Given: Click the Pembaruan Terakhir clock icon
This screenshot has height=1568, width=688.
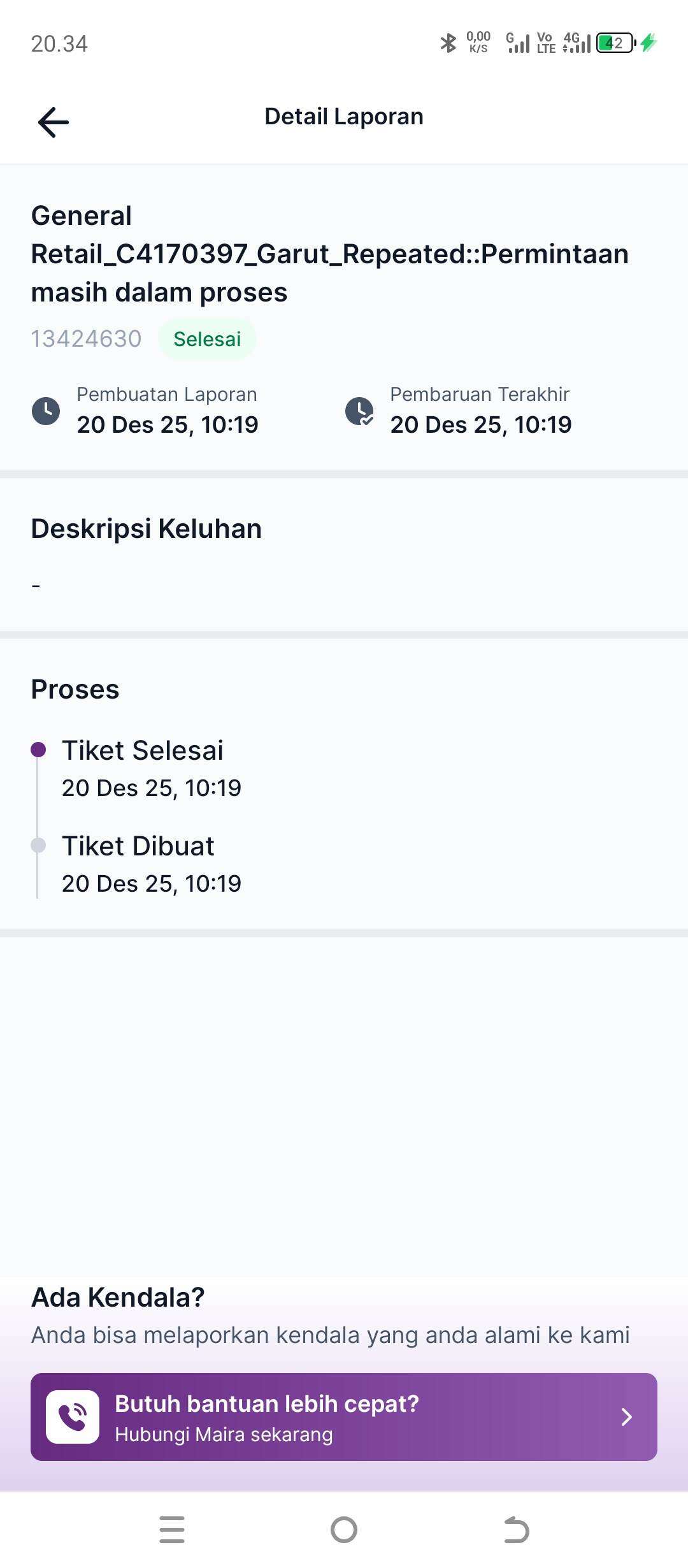Looking at the screenshot, I should coord(359,411).
